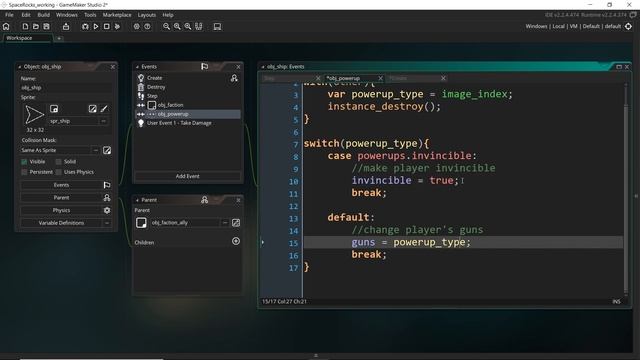Viewport: 640px width, 360px height.
Task: Clean the project with broom icon
Action: pos(117,27)
